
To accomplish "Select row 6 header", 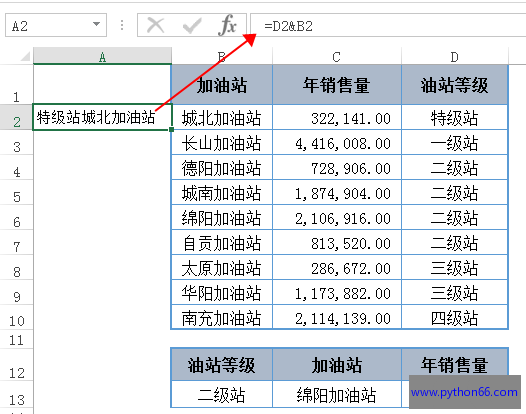I will 16,217.
